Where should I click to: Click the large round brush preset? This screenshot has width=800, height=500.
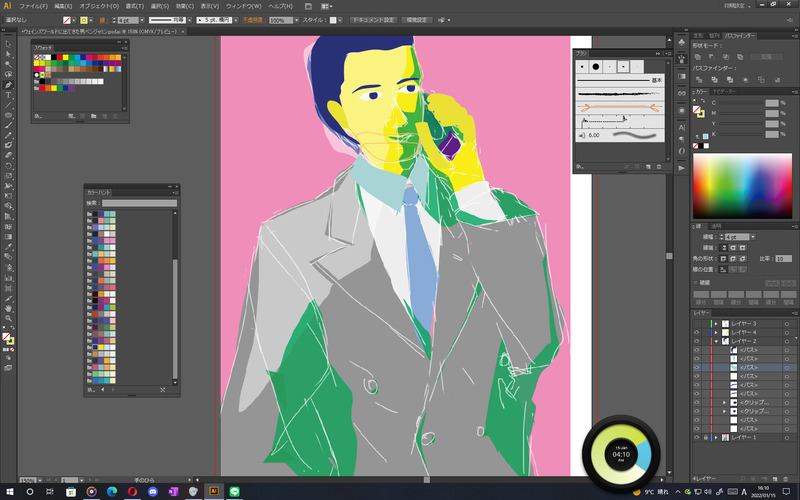[596, 66]
